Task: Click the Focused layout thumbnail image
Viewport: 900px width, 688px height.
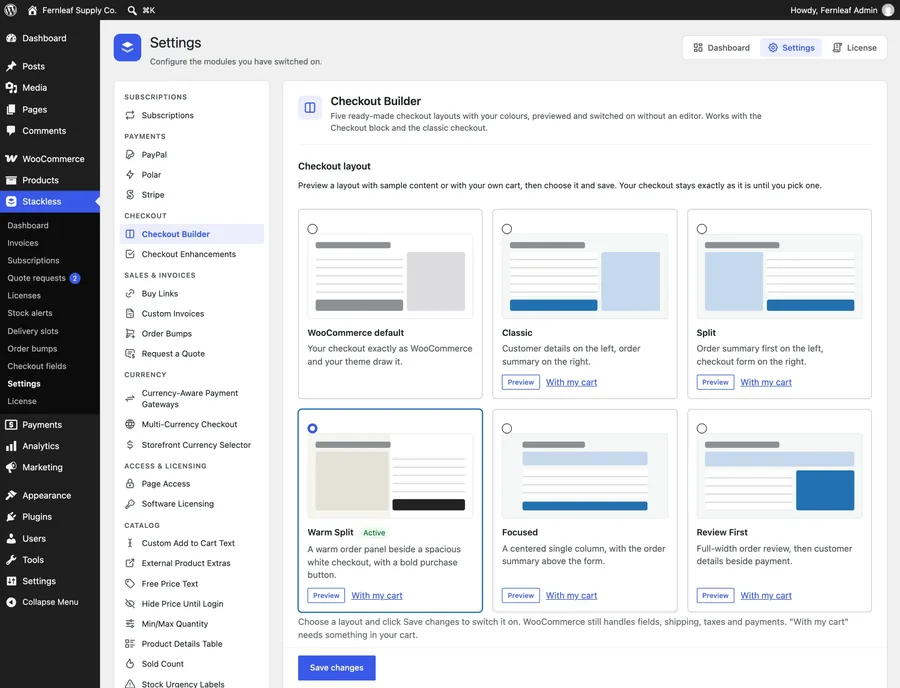Action: click(x=585, y=476)
